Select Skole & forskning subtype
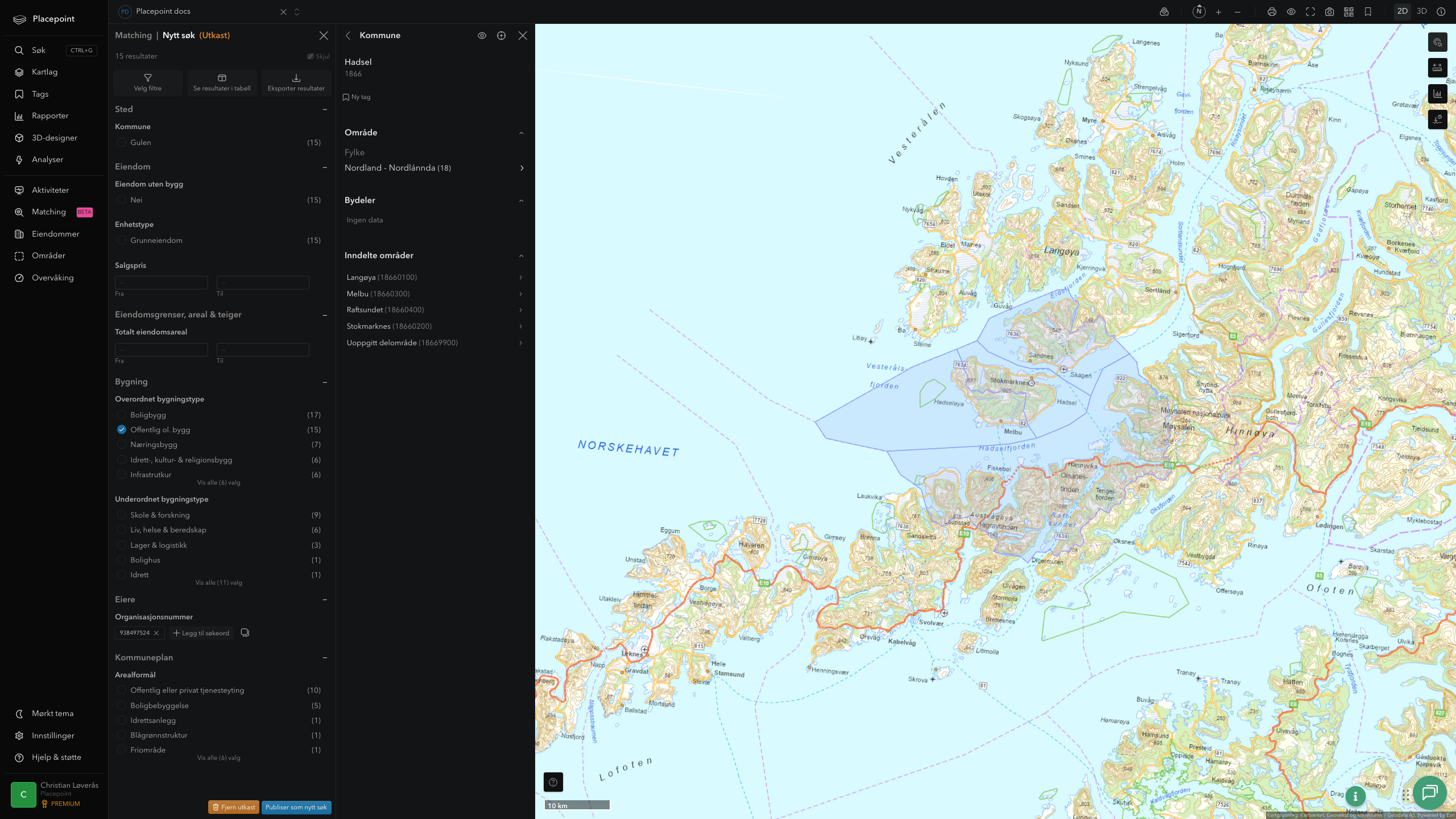 (x=122, y=515)
